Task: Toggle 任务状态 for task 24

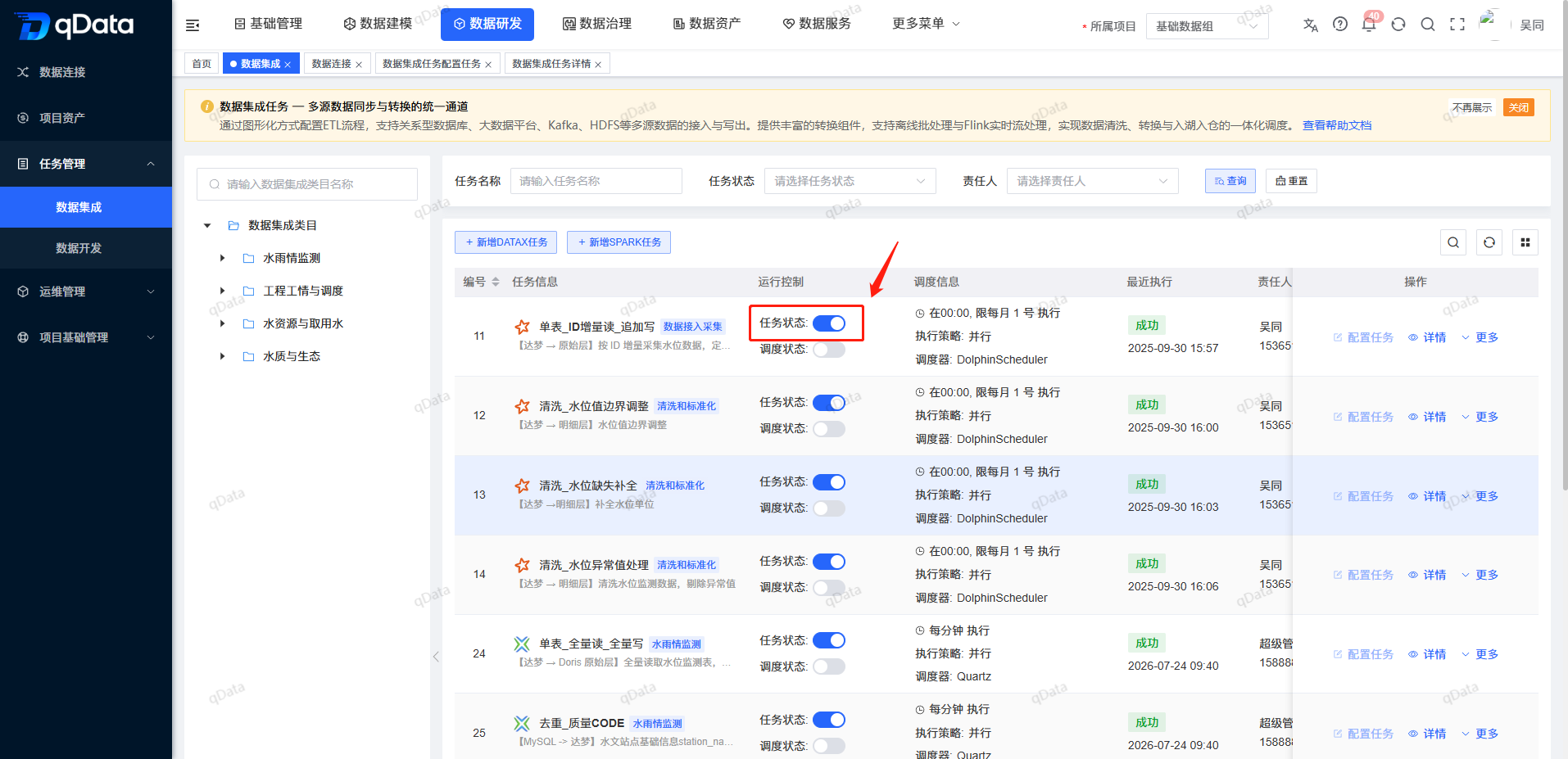Action: coord(829,640)
